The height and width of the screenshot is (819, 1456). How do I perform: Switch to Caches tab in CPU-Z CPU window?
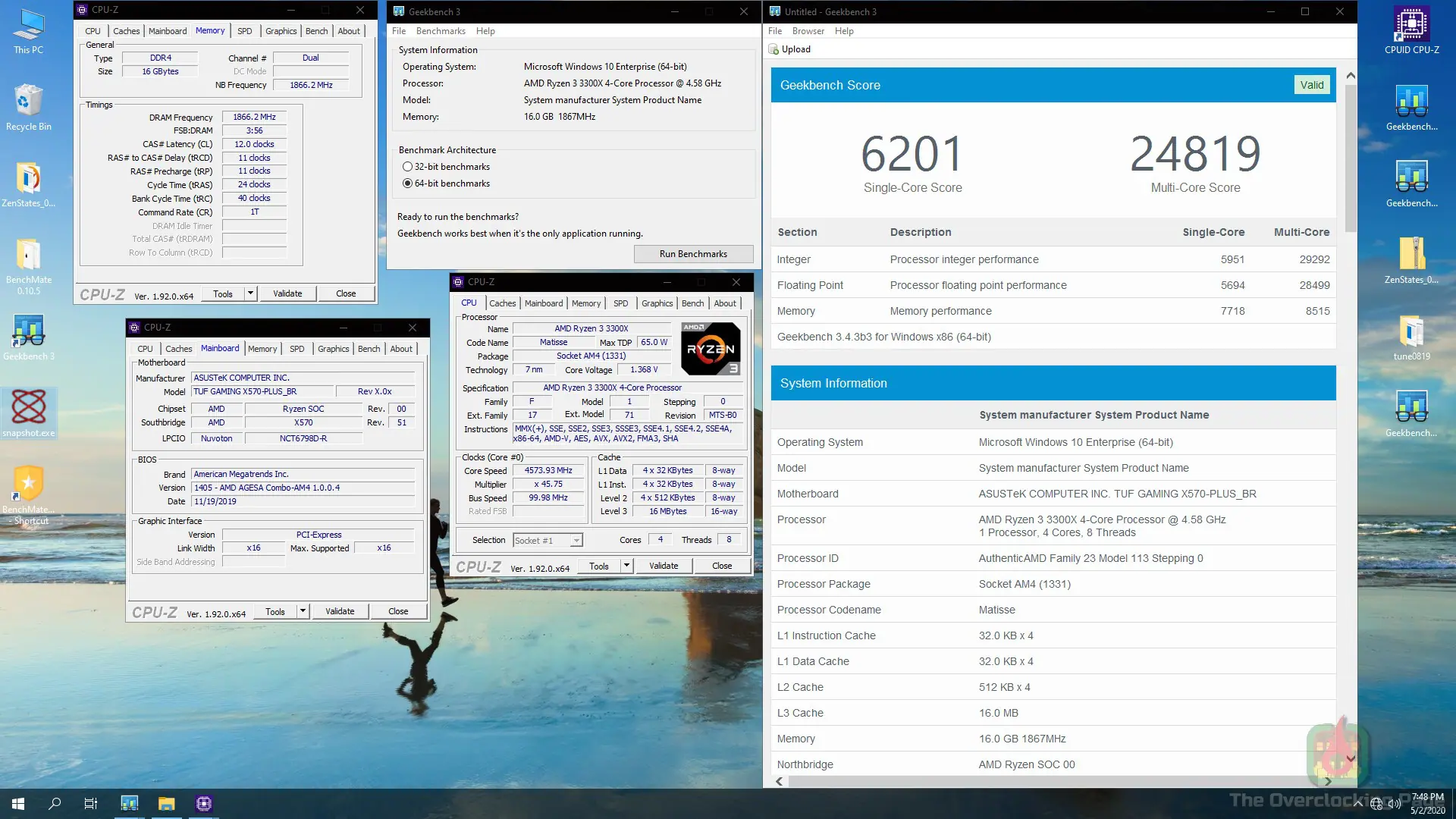coord(502,303)
